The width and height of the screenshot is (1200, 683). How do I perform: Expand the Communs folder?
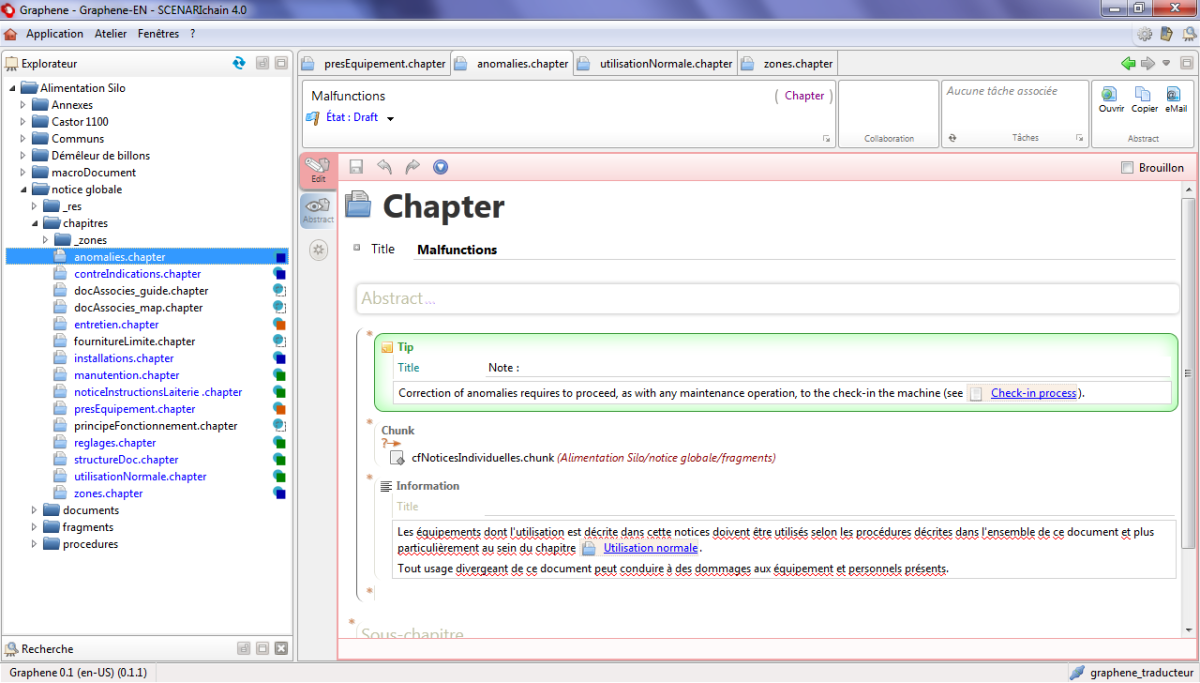point(23,139)
